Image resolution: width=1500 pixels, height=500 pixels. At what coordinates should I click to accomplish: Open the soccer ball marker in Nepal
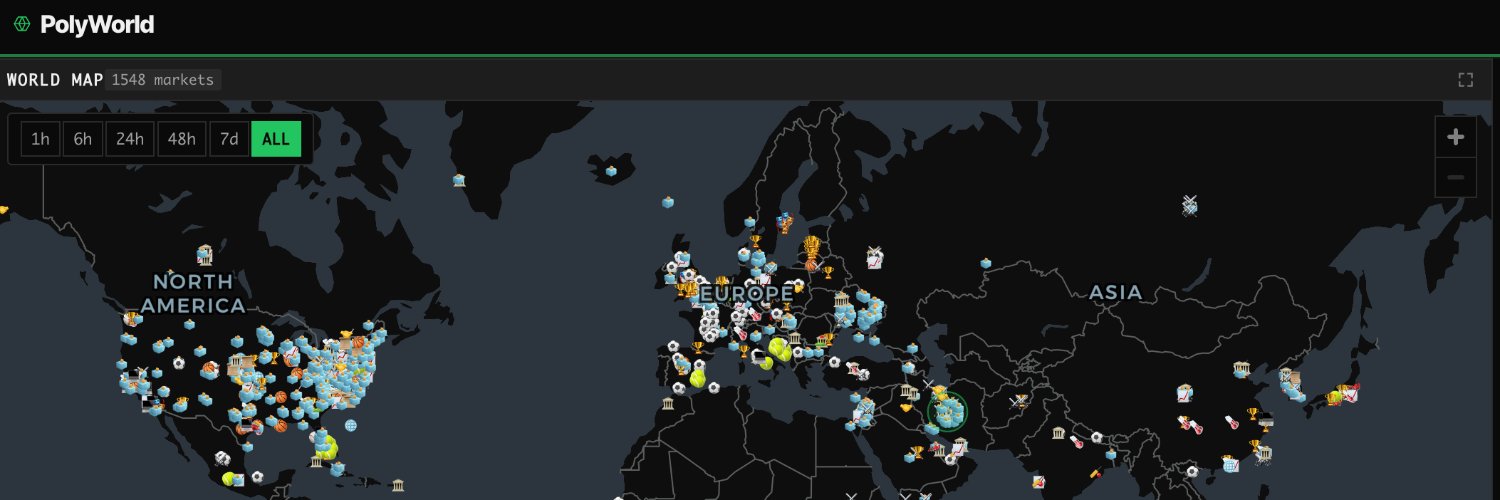[1097, 437]
